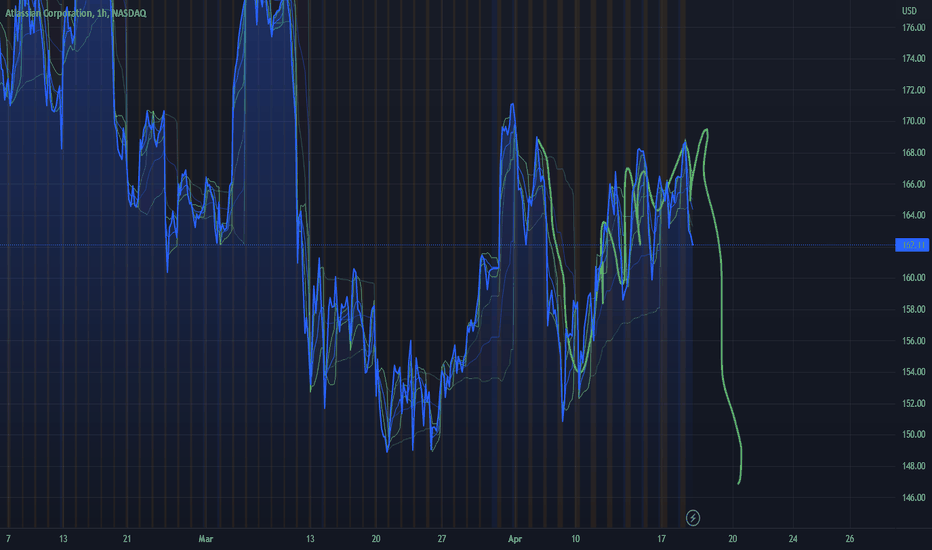The width and height of the screenshot is (932, 550).
Task: Click the 160.00 price axis label
Action: [x=914, y=278]
